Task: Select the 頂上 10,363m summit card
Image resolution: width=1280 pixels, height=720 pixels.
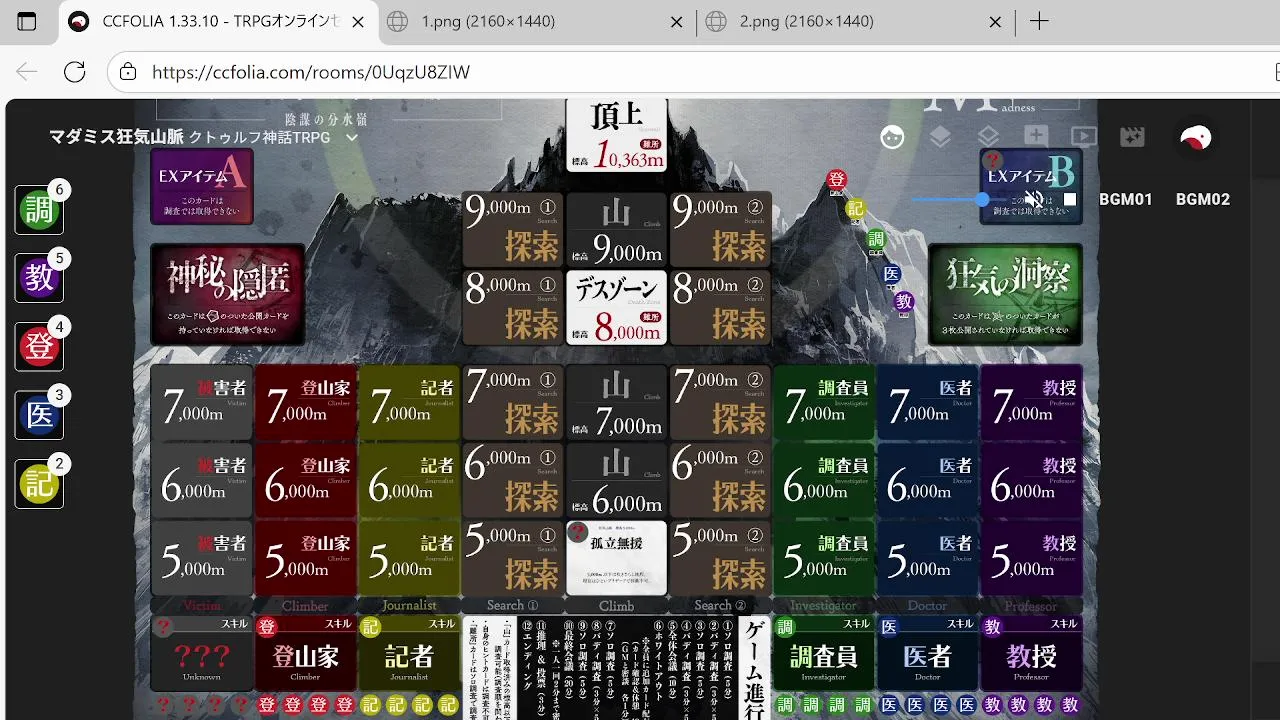Action: click(616, 135)
